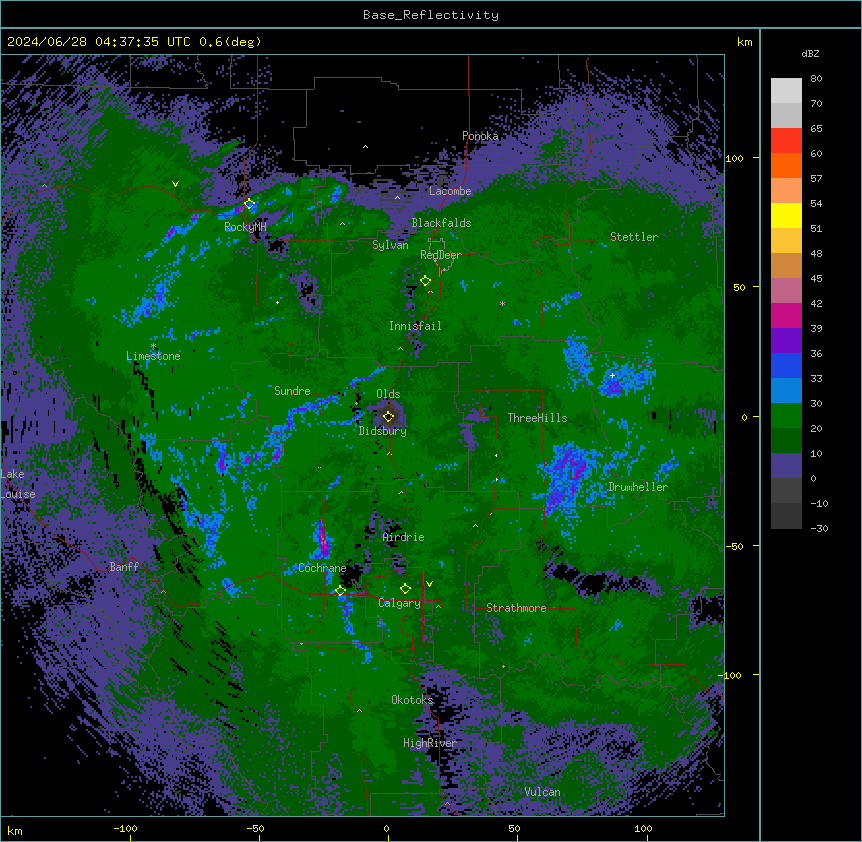
Task: Select the Sundre label
Action: click(x=292, y=391)
